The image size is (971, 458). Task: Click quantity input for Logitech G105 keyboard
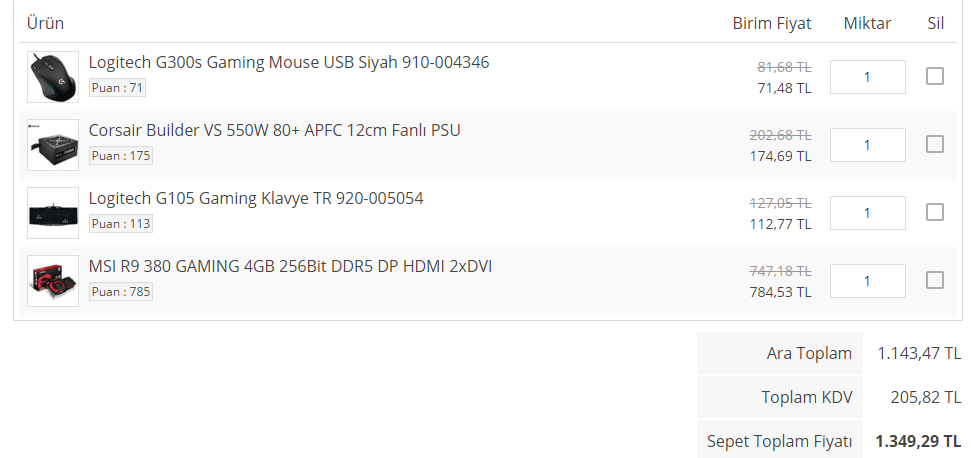[867, 213]
